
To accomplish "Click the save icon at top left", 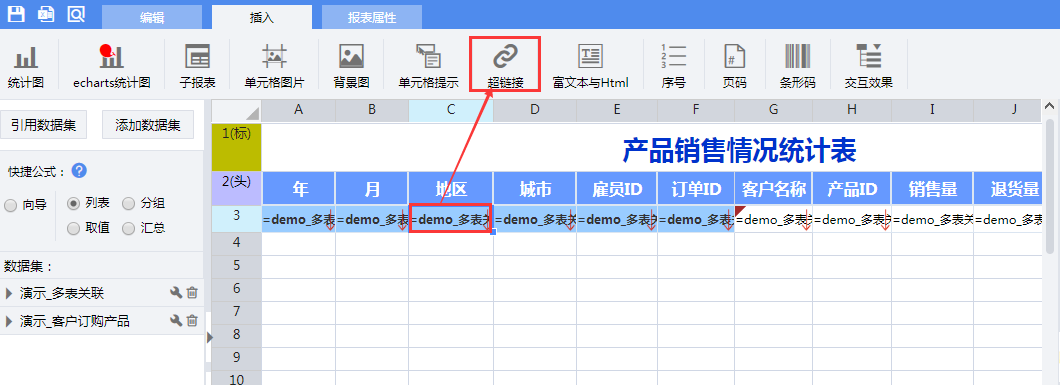I will click(x=16, y=14).
